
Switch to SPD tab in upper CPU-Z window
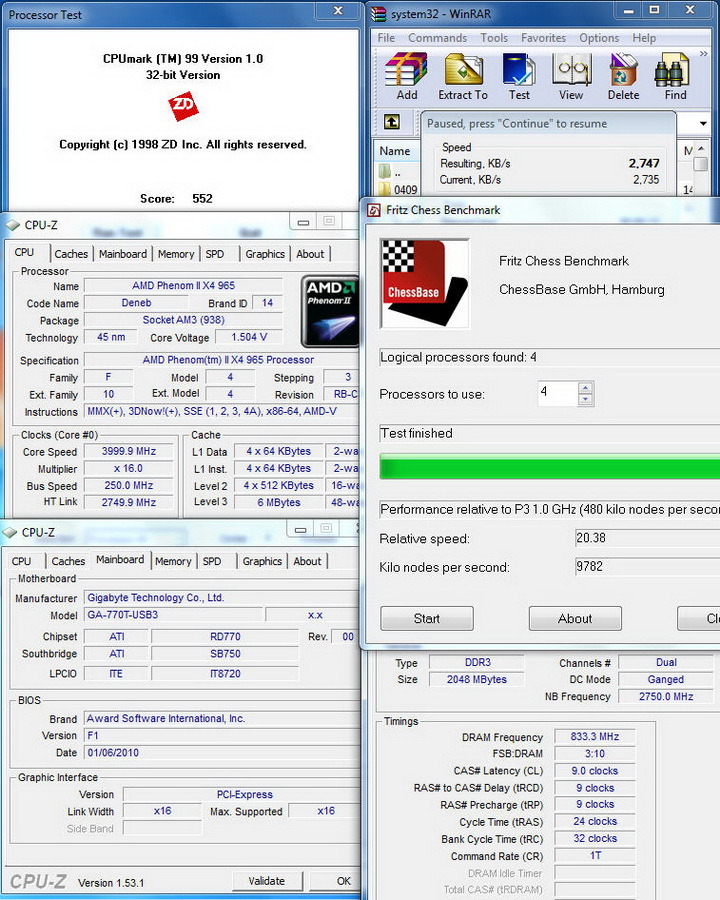pyautogui.click(x=215, y=254)
